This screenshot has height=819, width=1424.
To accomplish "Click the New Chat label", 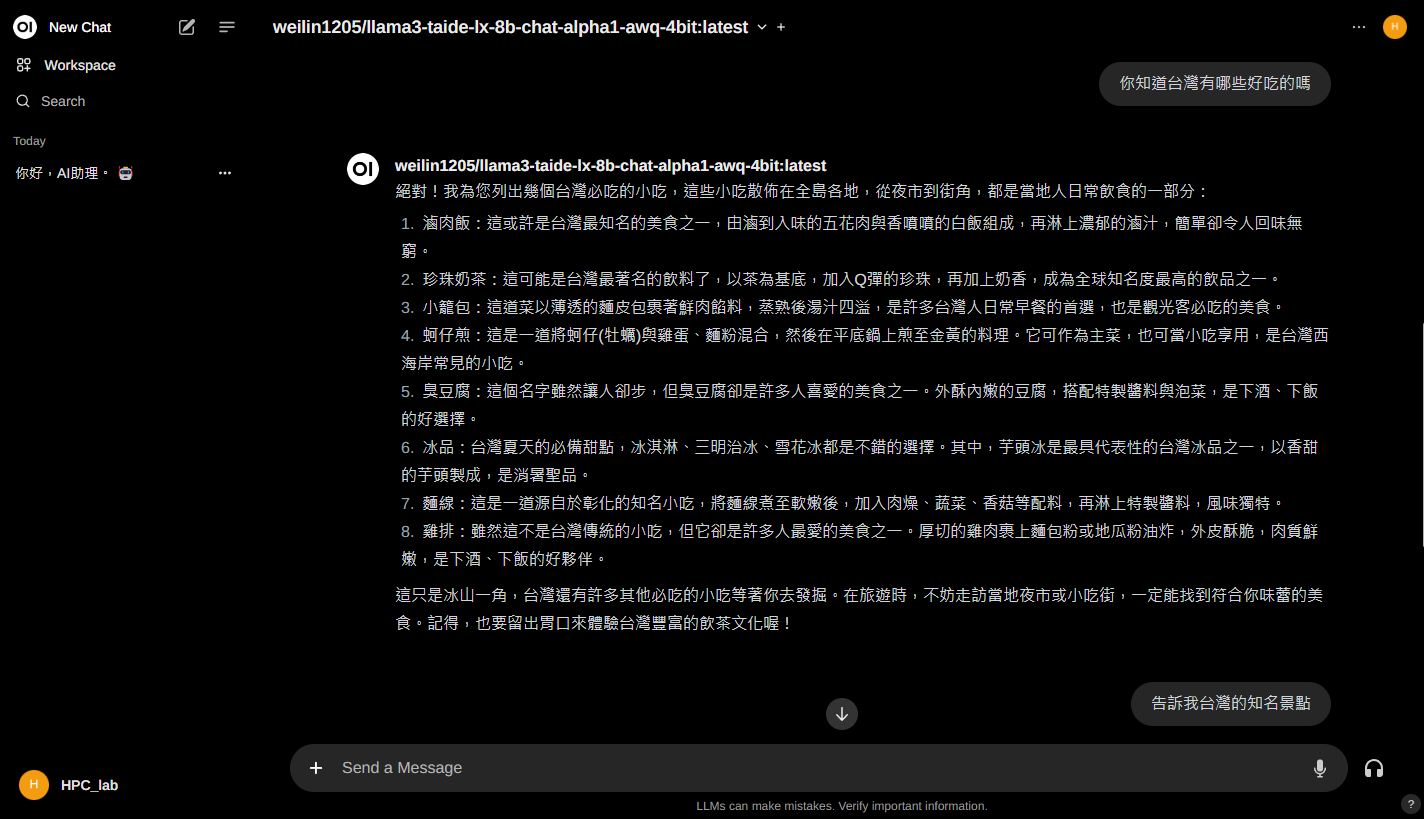I will (80, 27).
